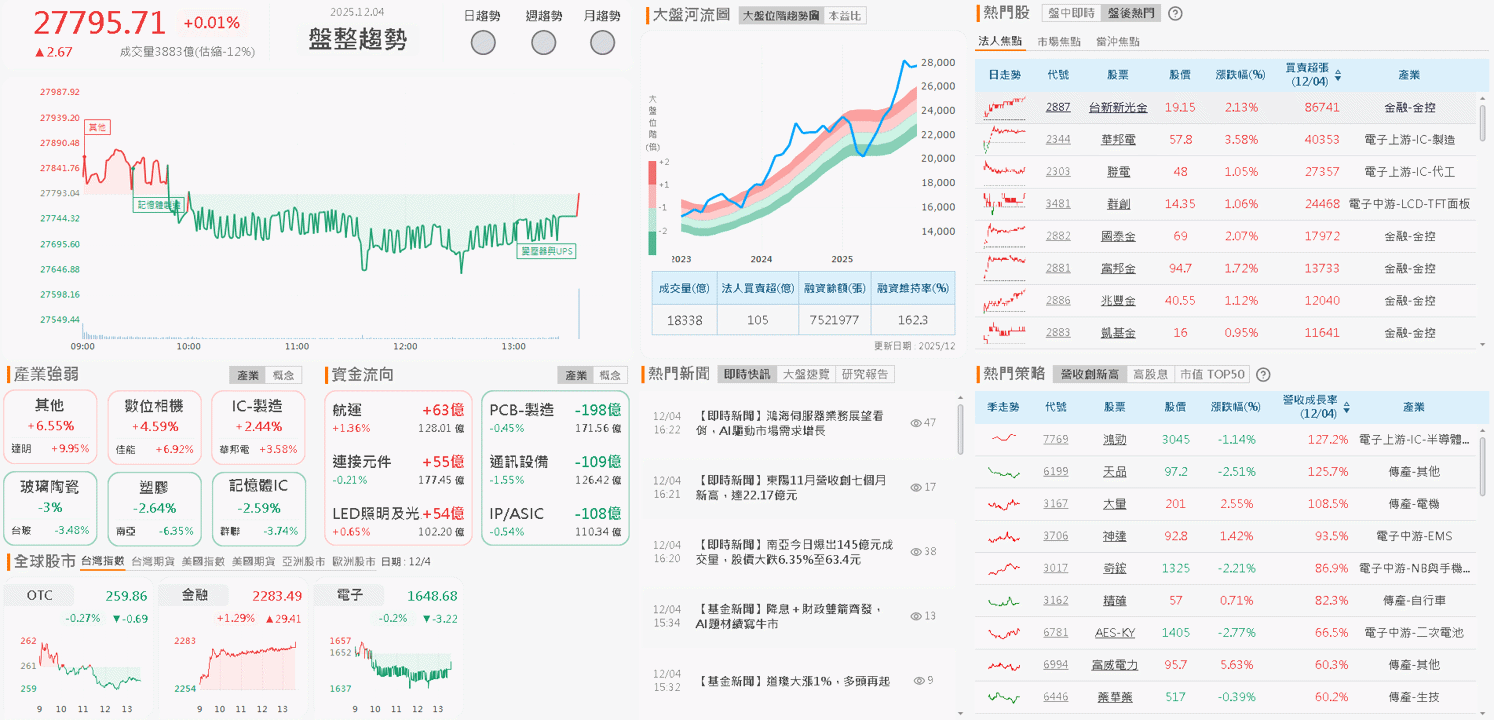
Task: Open stock link 國泰金
Action: pyautogui.click(x=1118, y=236)
